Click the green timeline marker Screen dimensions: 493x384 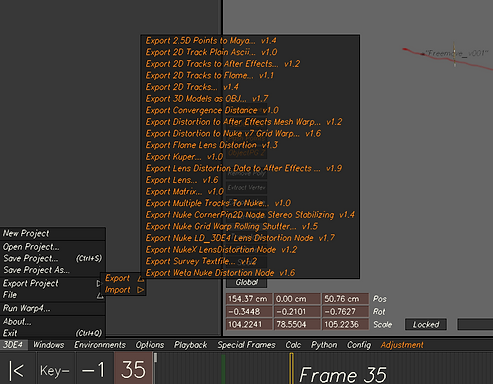click(223, 368)
